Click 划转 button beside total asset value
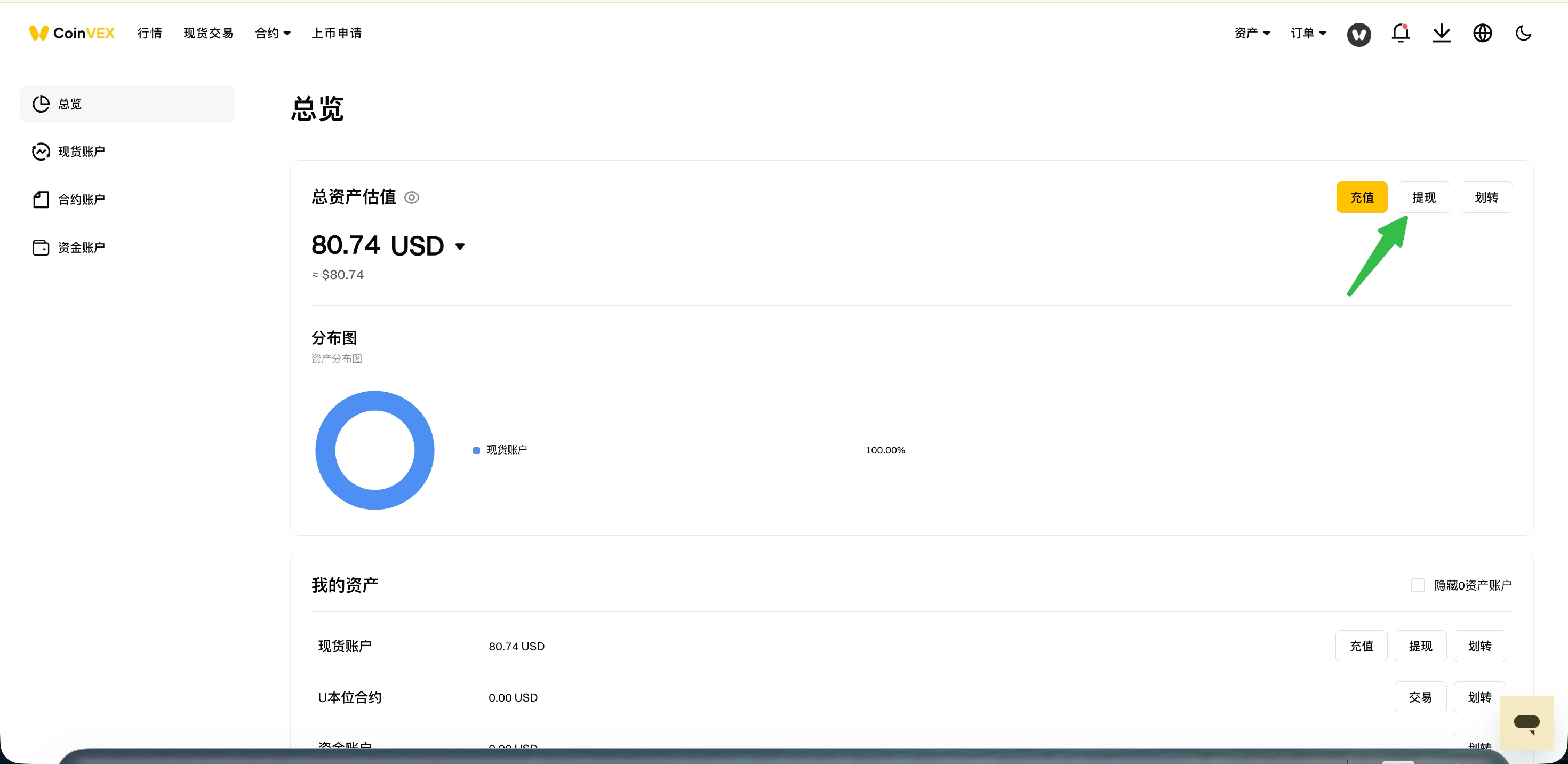 [x=1486, y=197]
